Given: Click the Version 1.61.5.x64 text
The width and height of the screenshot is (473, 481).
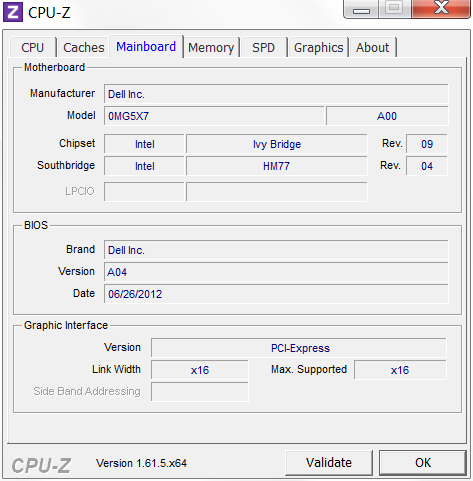Looking at the screenshot, I should click(x=141, y=463).
